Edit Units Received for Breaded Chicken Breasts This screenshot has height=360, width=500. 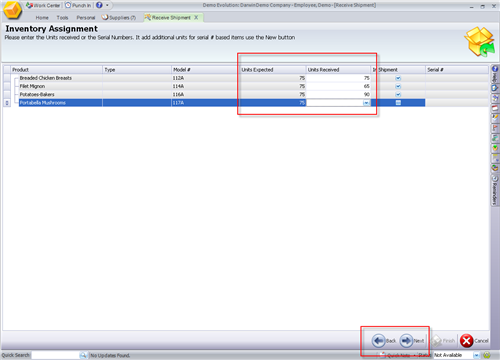[x=338, y=78]
